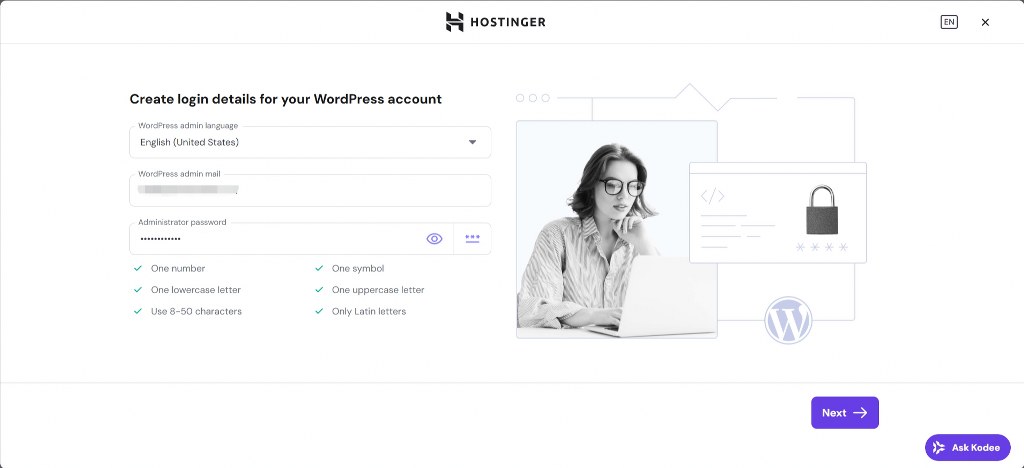Click the 'One symbol' requirement text
This screenshot has height=468, width=1024.
(358, 268)
